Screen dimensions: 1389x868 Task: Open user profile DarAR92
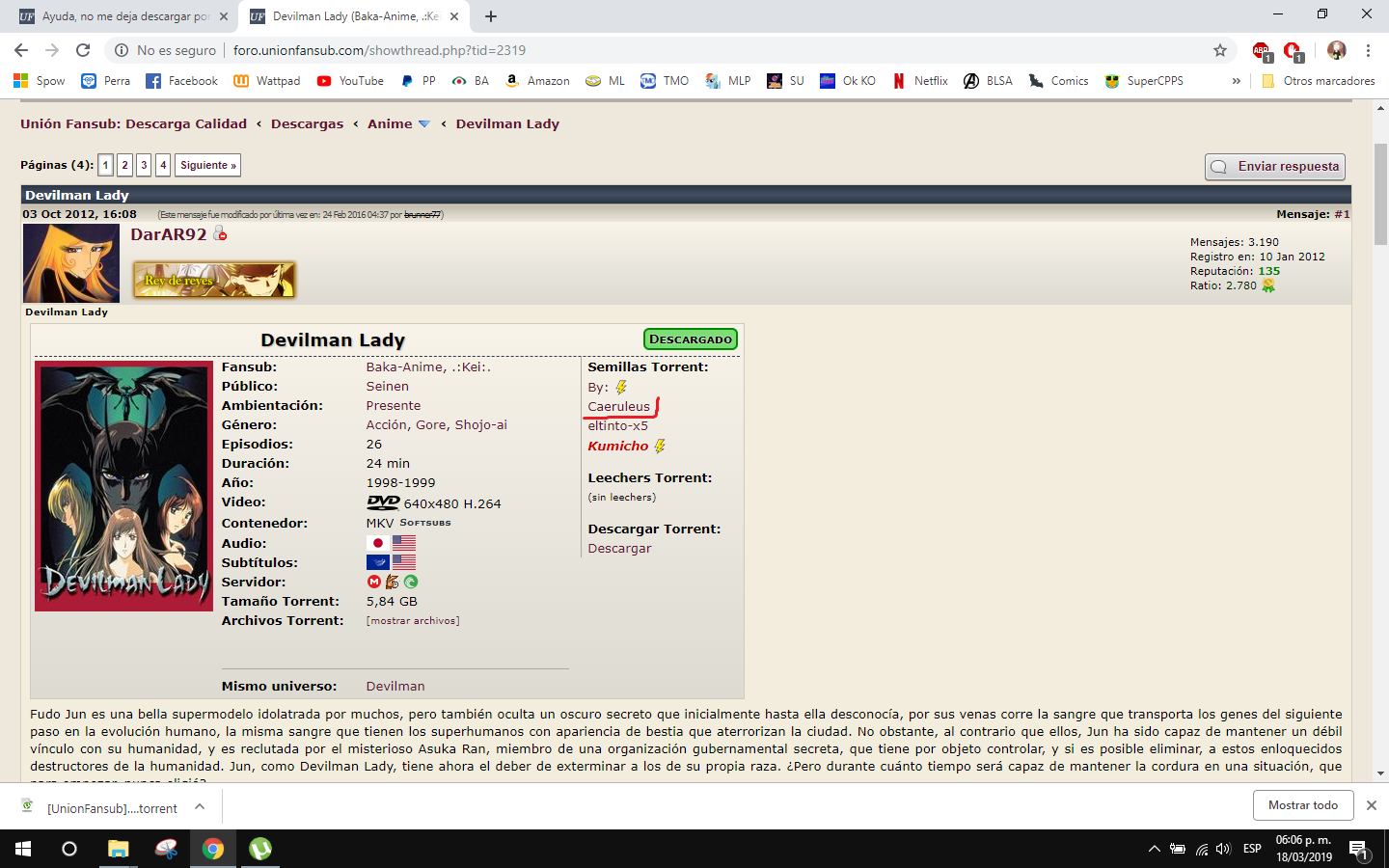(x=169, y=234)
